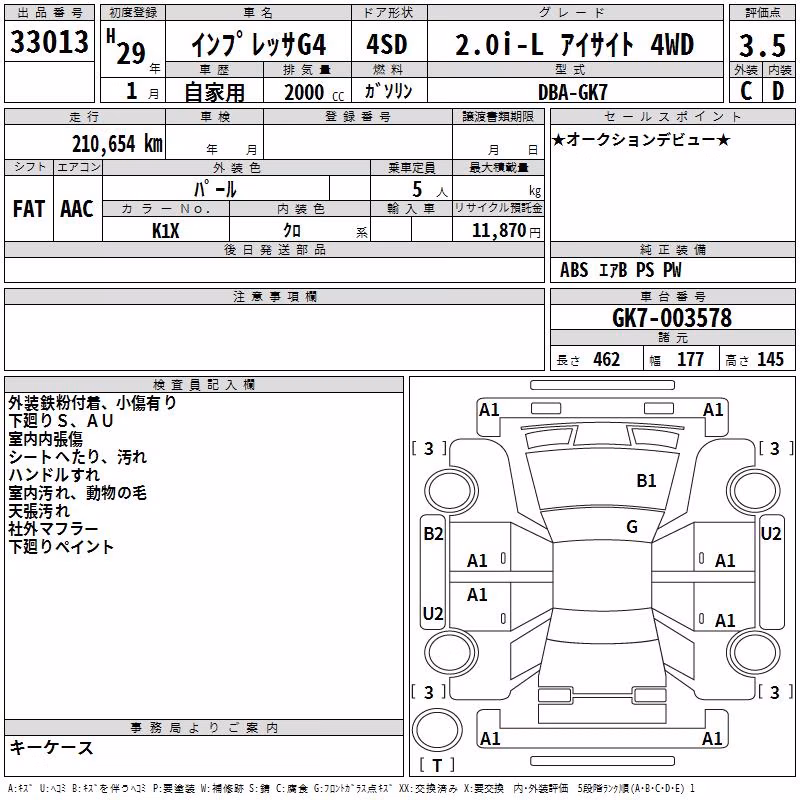Click inspector note ハンドルすれ
This screenshot has height=800, width=800.
pyautogui.click(x=54, y=474)
